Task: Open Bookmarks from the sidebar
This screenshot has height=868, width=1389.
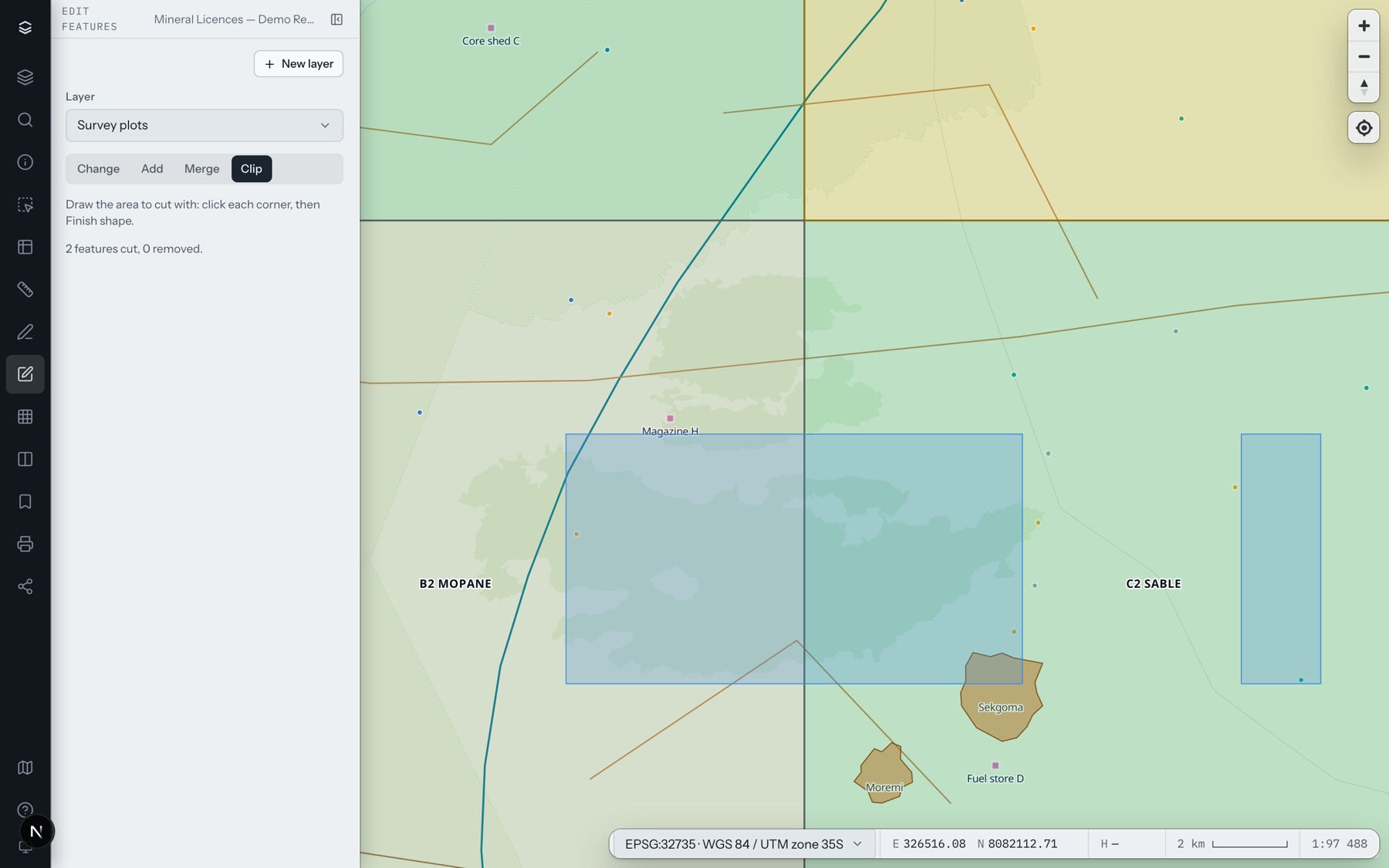Action: point(25,502)
